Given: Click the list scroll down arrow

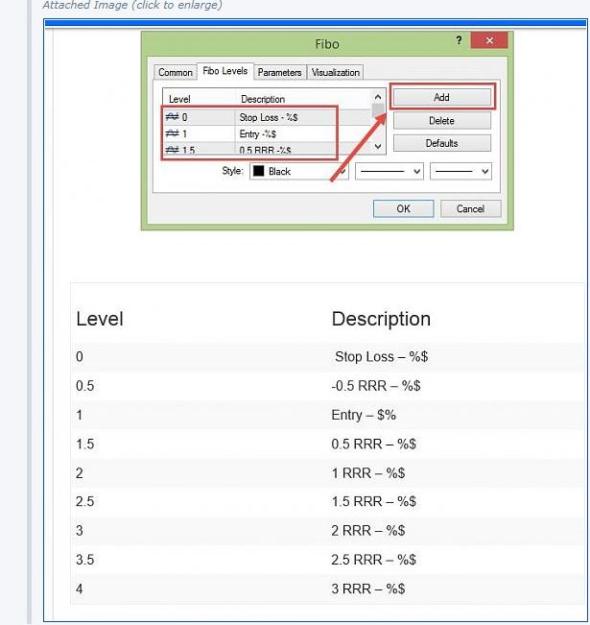Looking at the screenshot, I should point(378,146).
